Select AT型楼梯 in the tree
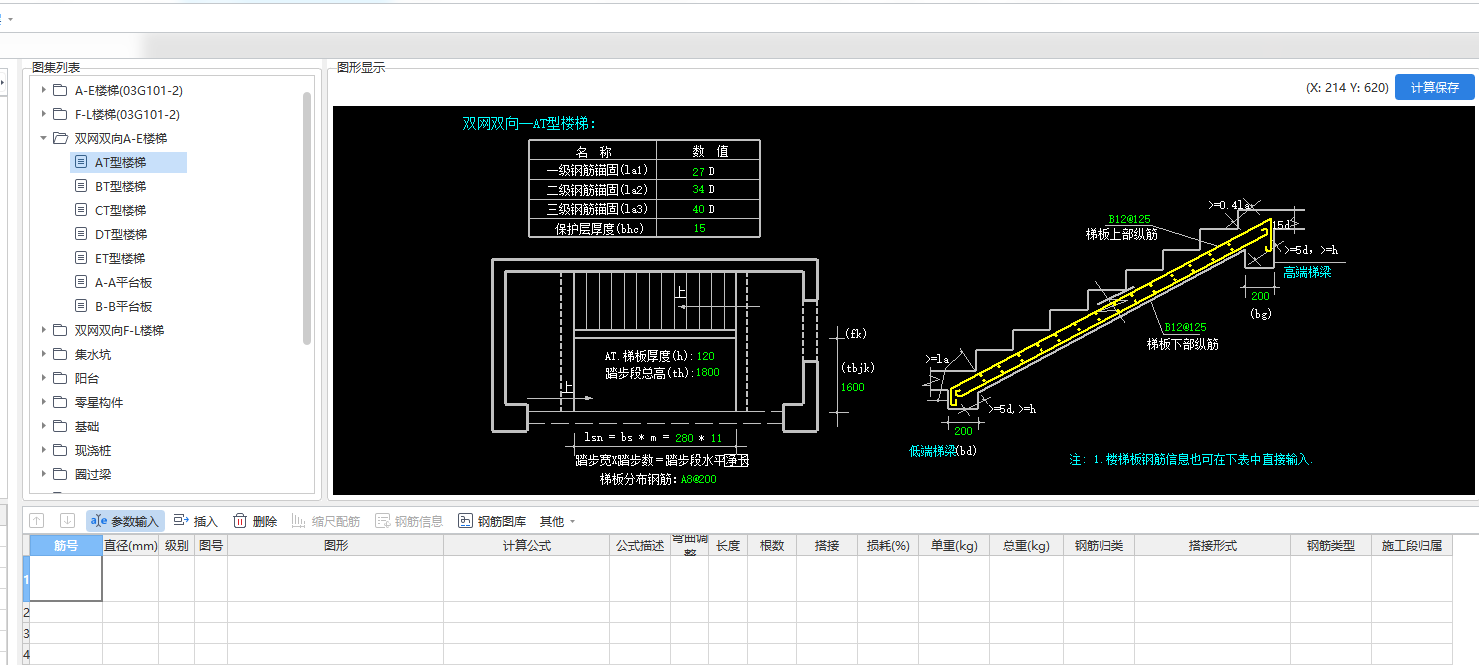 point(121,162)
